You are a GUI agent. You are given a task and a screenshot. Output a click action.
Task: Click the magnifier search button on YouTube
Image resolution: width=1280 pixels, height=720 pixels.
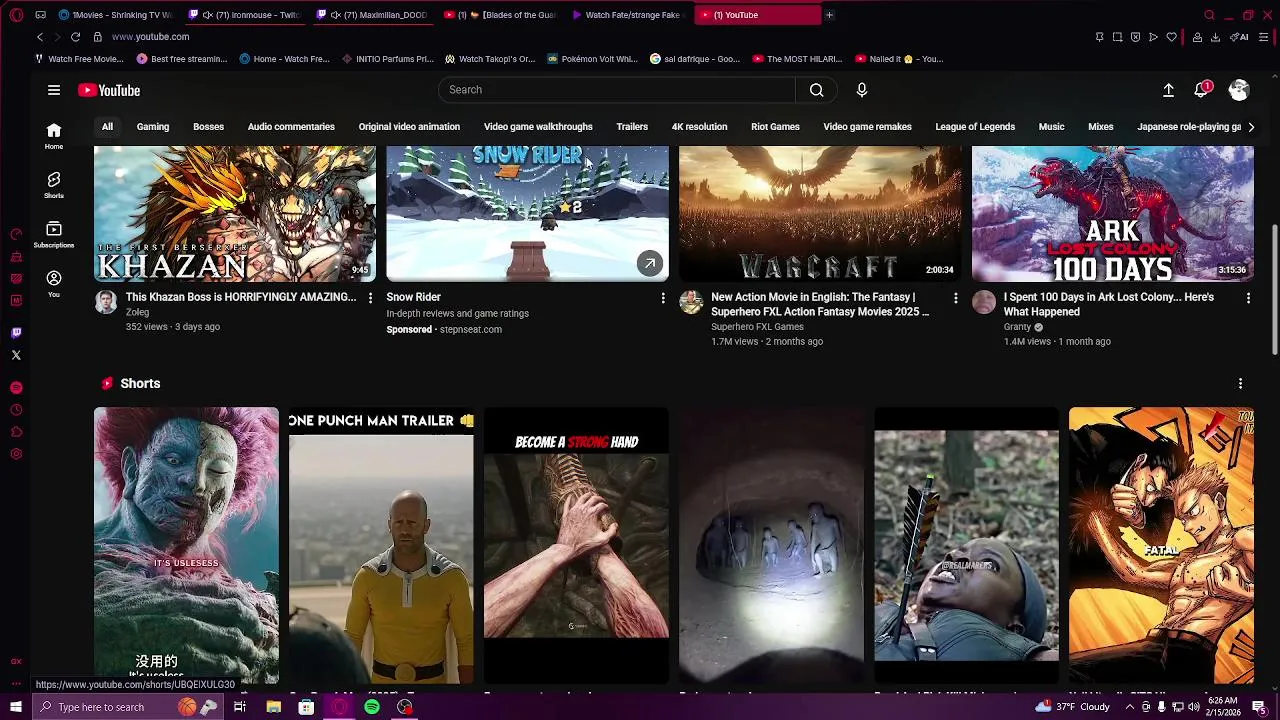pos(816,90)
